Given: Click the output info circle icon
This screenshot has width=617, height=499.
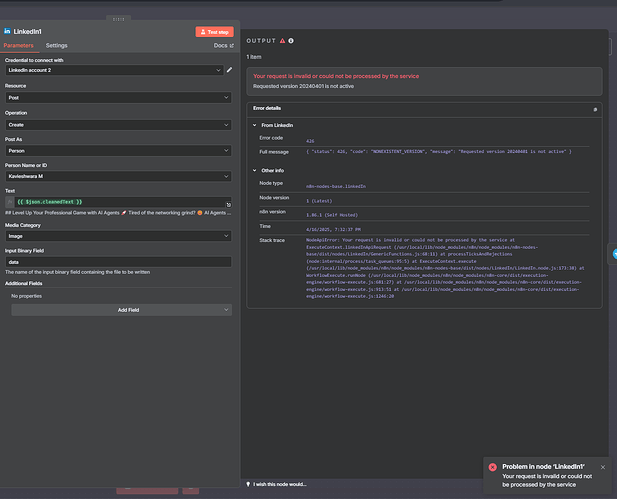Looking at the screenshot, I should [x=291, y=41].
